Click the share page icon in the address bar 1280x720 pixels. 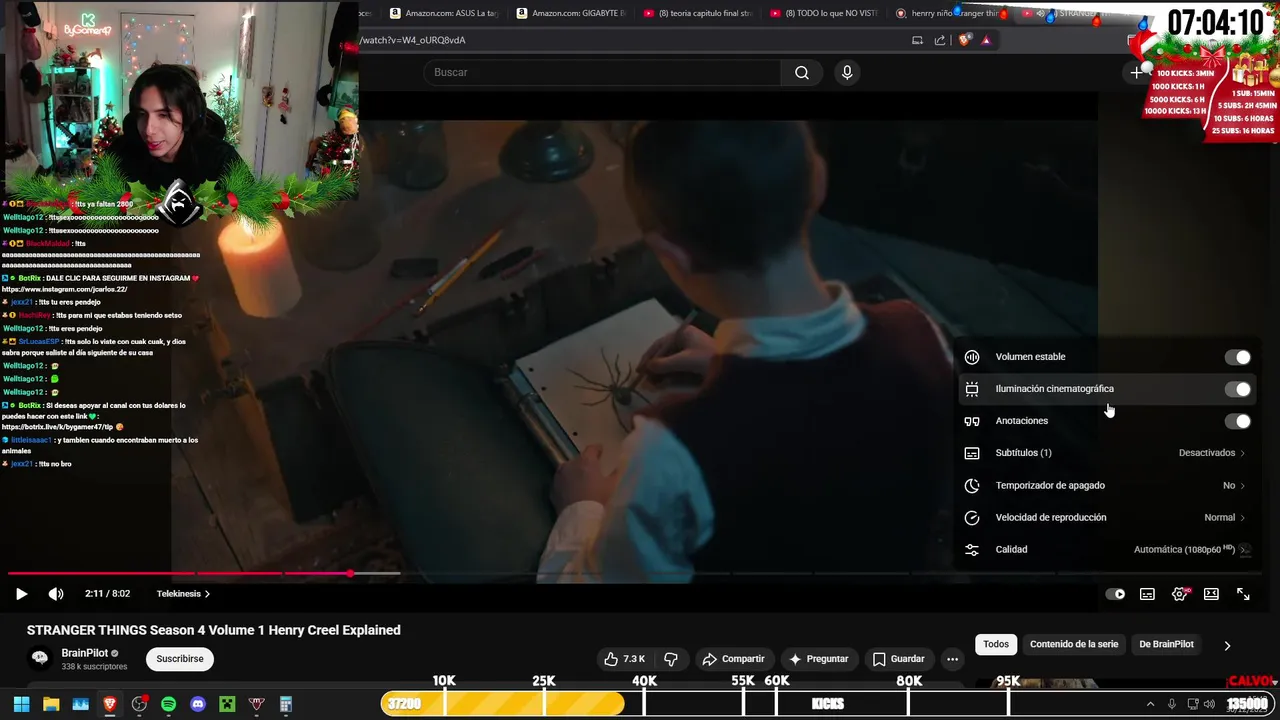pyautogui.click(x=940, y=40)
